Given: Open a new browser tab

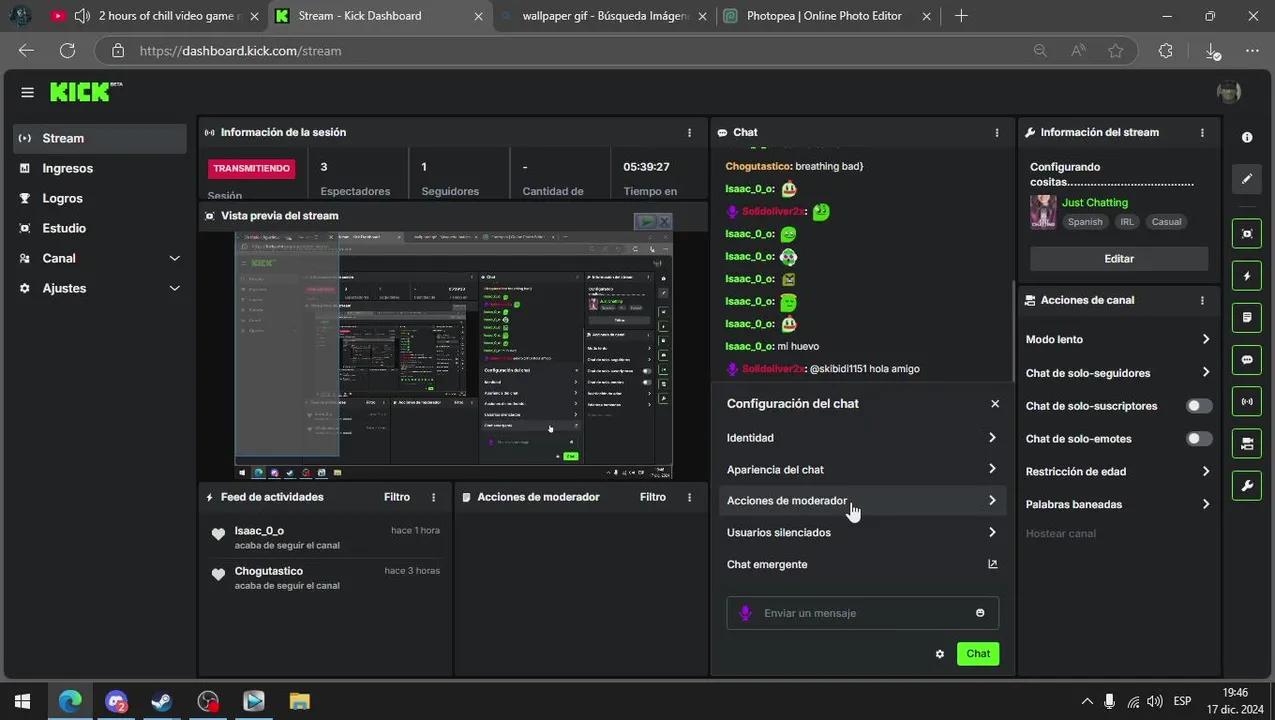Looking at the screenshot, I should pyautogui.click(x=961, y=16).
